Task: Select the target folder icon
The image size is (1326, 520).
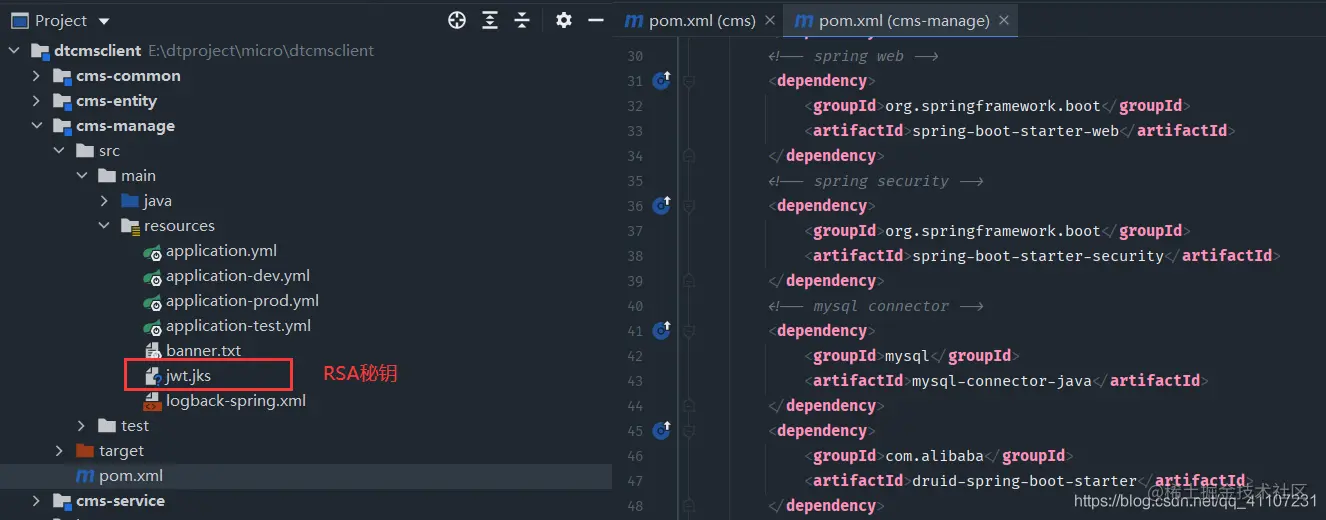Action: click(85, 450)
